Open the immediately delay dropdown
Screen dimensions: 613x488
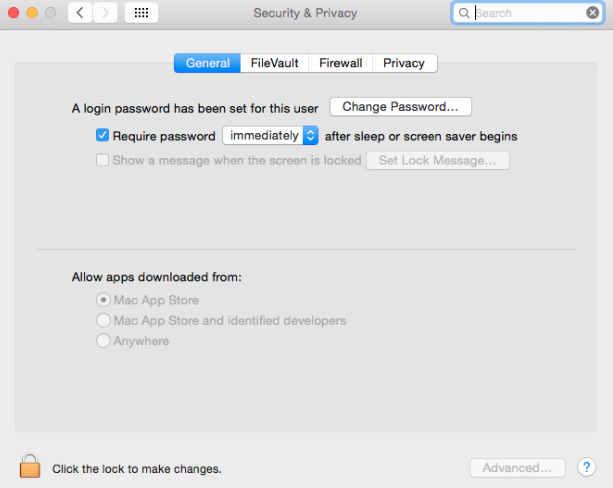pyautogui.click(x=270, y=135)
